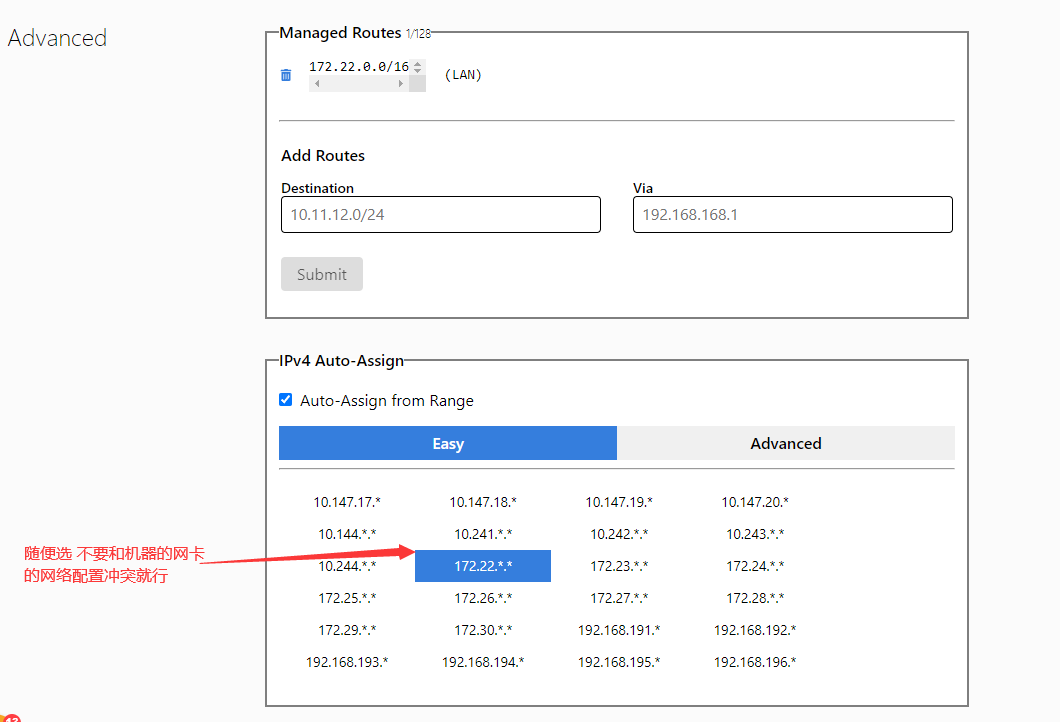
Task: Choose the 192.168.192.* range
Action: 754,629
